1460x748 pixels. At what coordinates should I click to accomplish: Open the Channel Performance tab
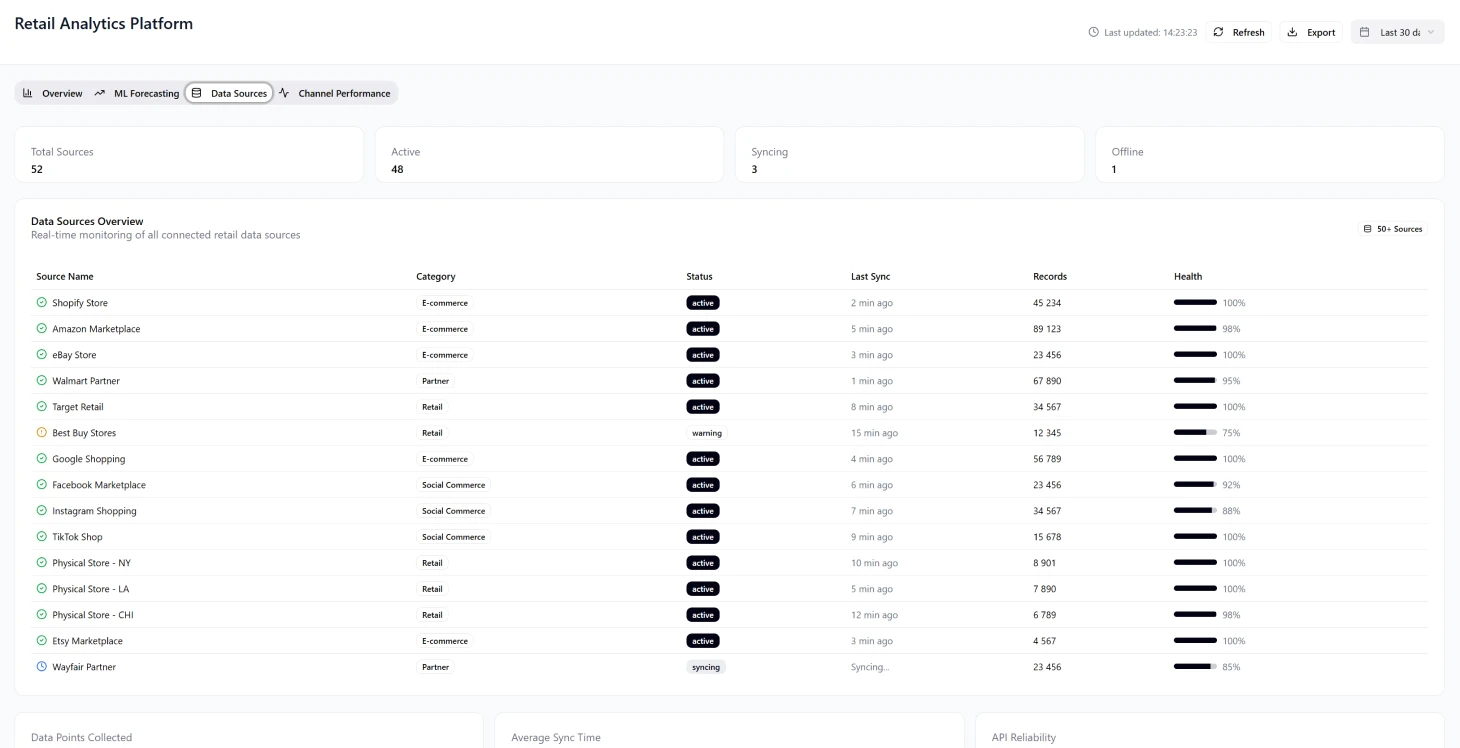336,93
